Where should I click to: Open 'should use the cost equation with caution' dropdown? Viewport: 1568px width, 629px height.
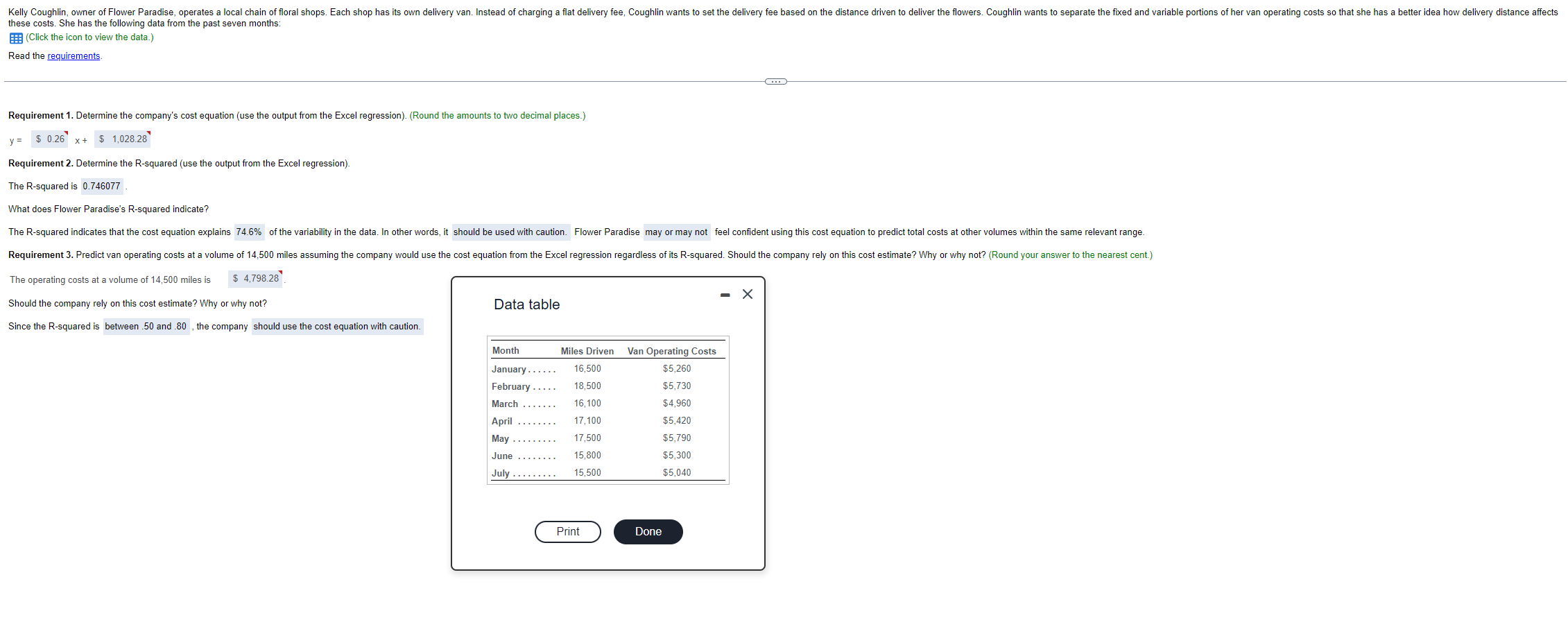(x=337, y=327)
